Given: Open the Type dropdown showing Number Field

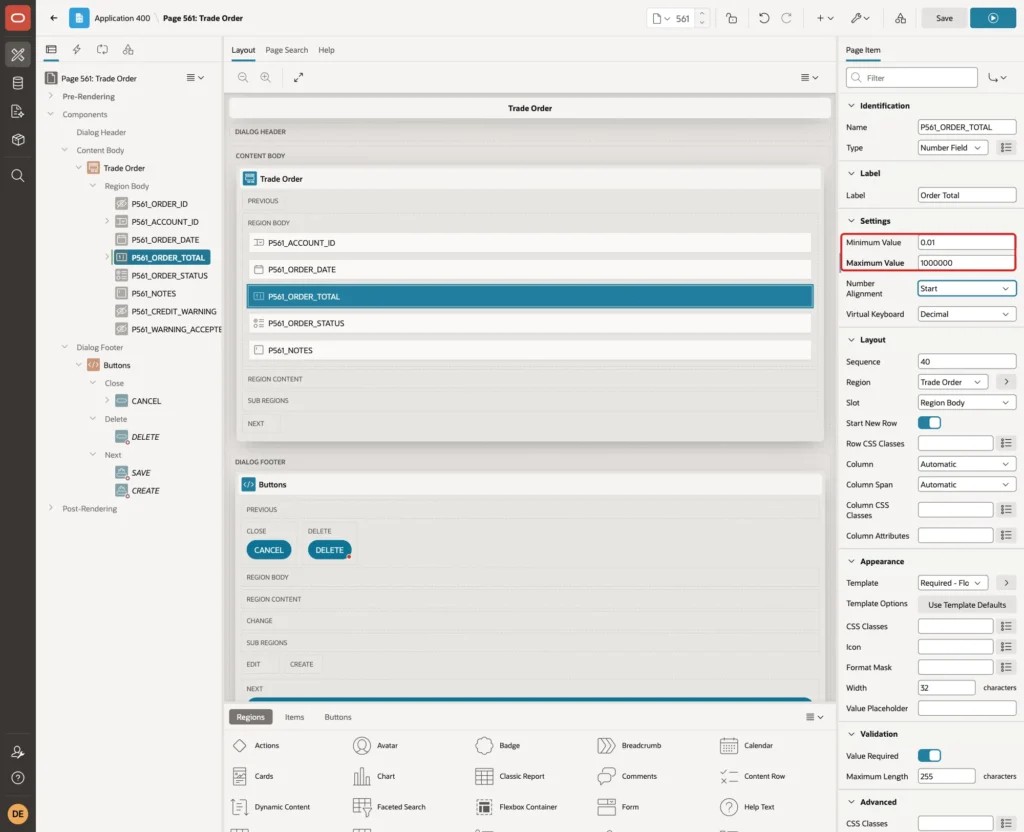Looking at the screenshot, I should click(952, 148).
